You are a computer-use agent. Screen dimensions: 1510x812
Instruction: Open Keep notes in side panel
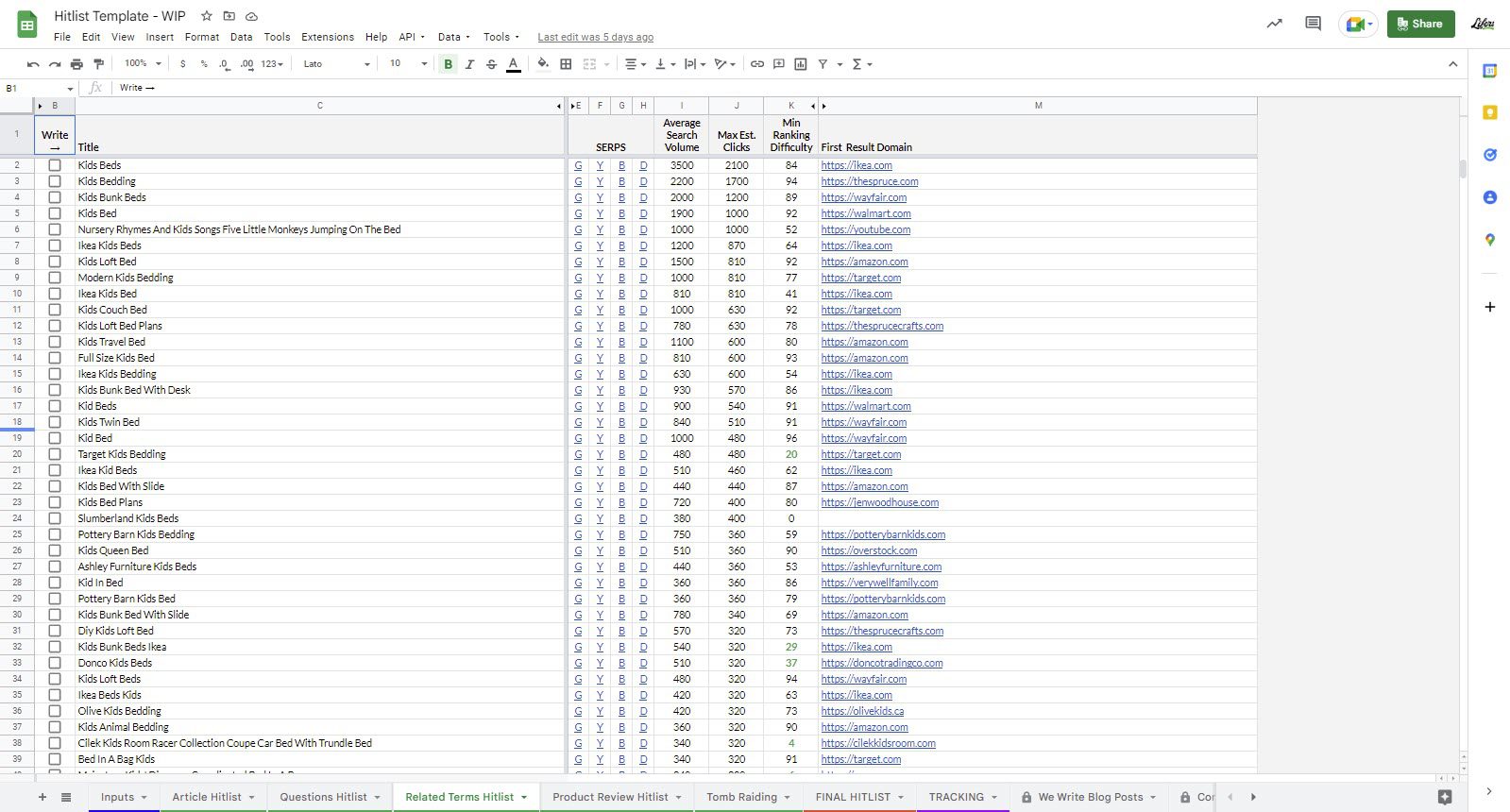1490,112
